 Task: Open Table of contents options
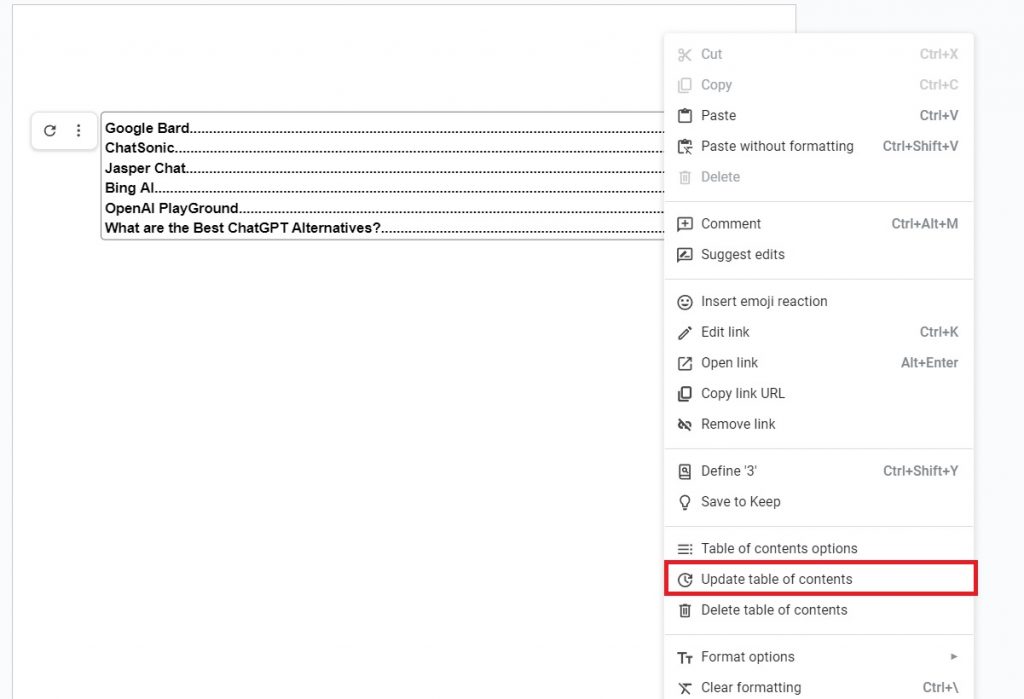tap(779, 548)
